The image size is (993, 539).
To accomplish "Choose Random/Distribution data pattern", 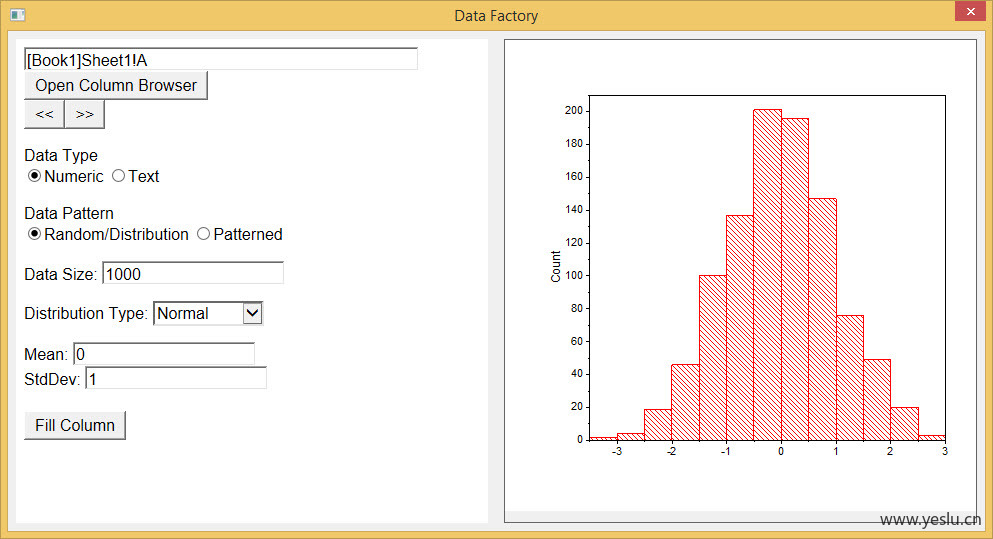I will pyautogui.click(x=34, y=234).
